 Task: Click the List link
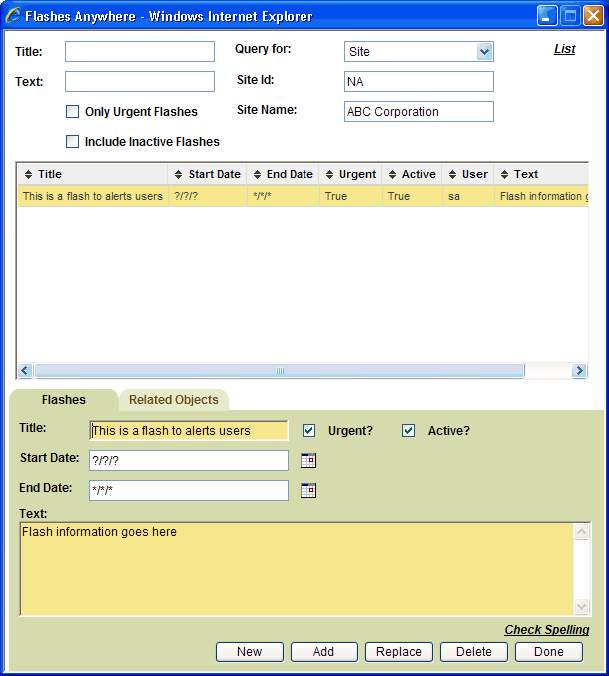click(x=565, y=49)
